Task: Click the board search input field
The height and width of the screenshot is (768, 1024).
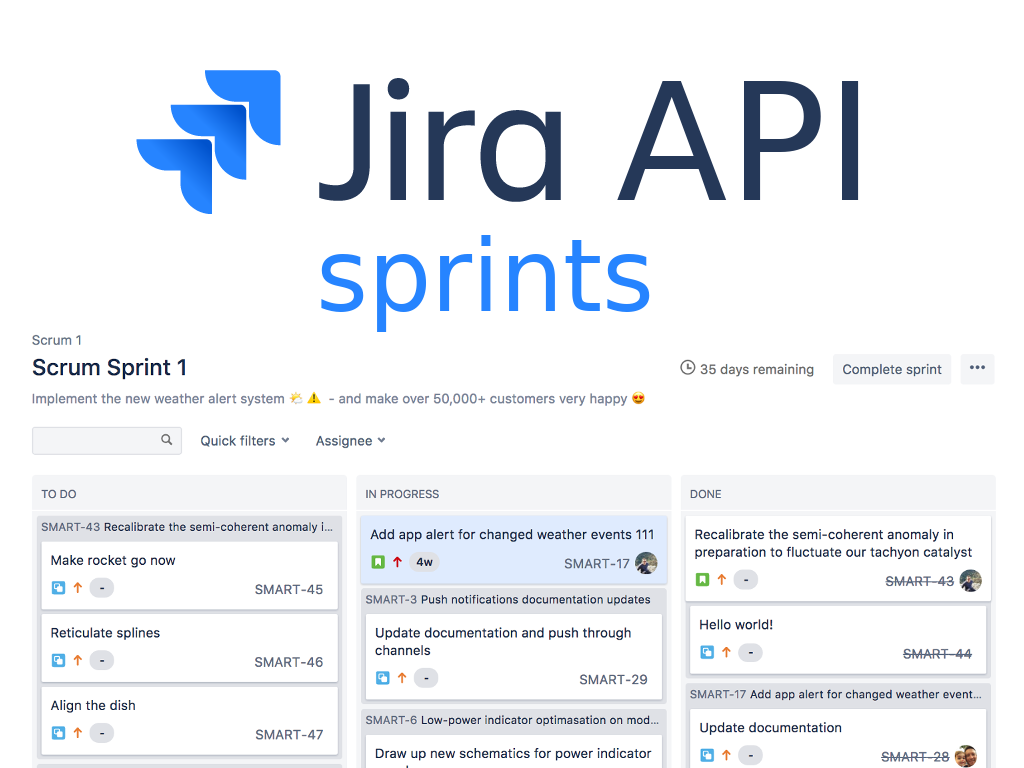Action: [x=95, y=440]
